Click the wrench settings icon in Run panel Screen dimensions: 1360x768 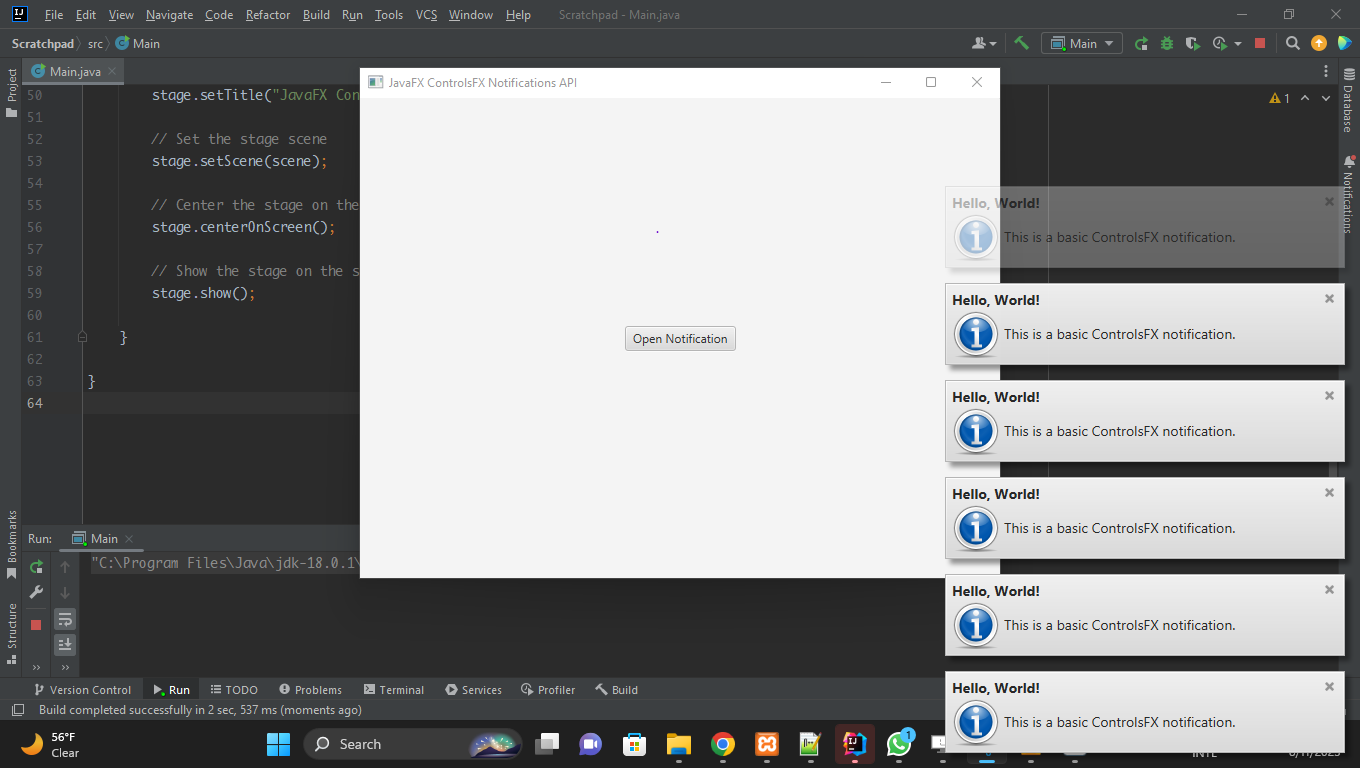coord(36,592)
